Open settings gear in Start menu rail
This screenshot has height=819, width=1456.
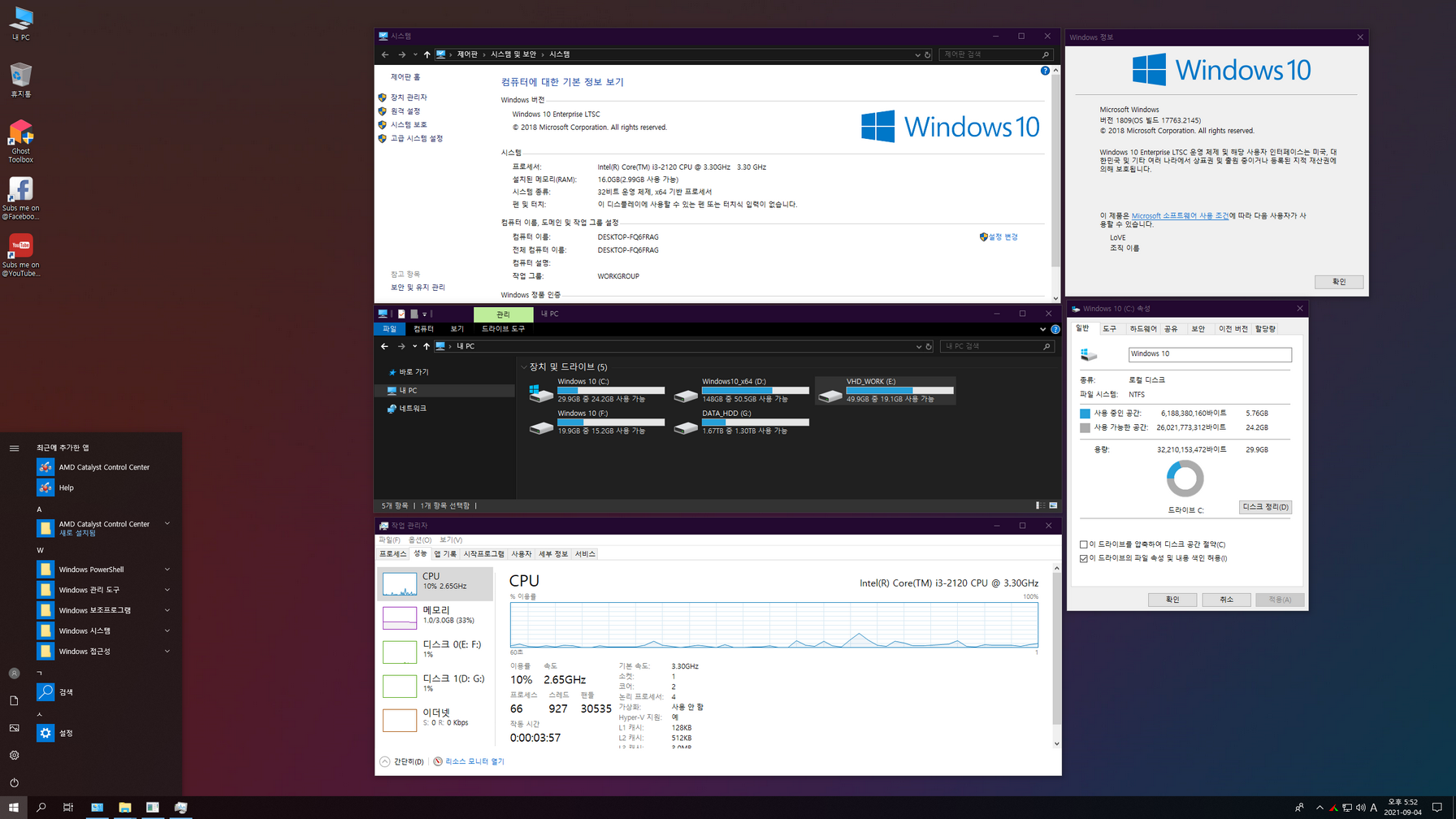coord(14,755)
